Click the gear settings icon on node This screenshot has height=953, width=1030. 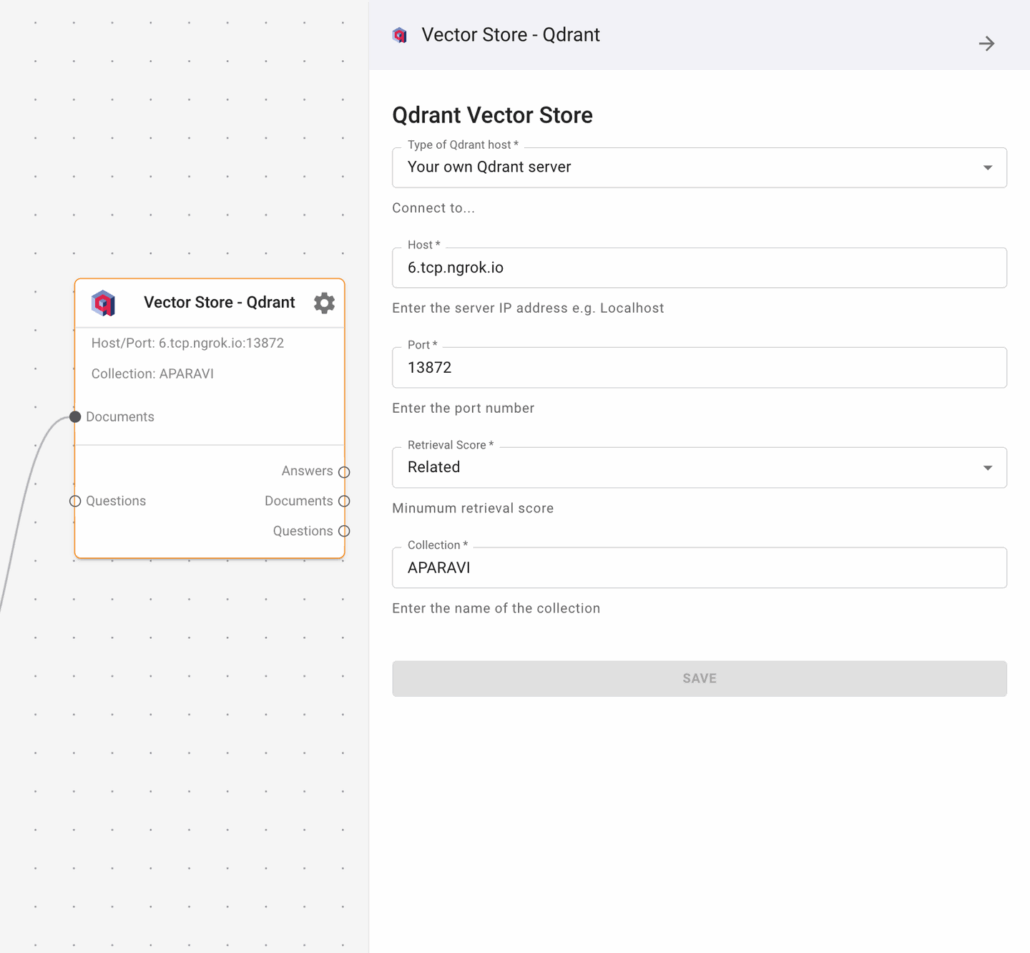[324, 303]
